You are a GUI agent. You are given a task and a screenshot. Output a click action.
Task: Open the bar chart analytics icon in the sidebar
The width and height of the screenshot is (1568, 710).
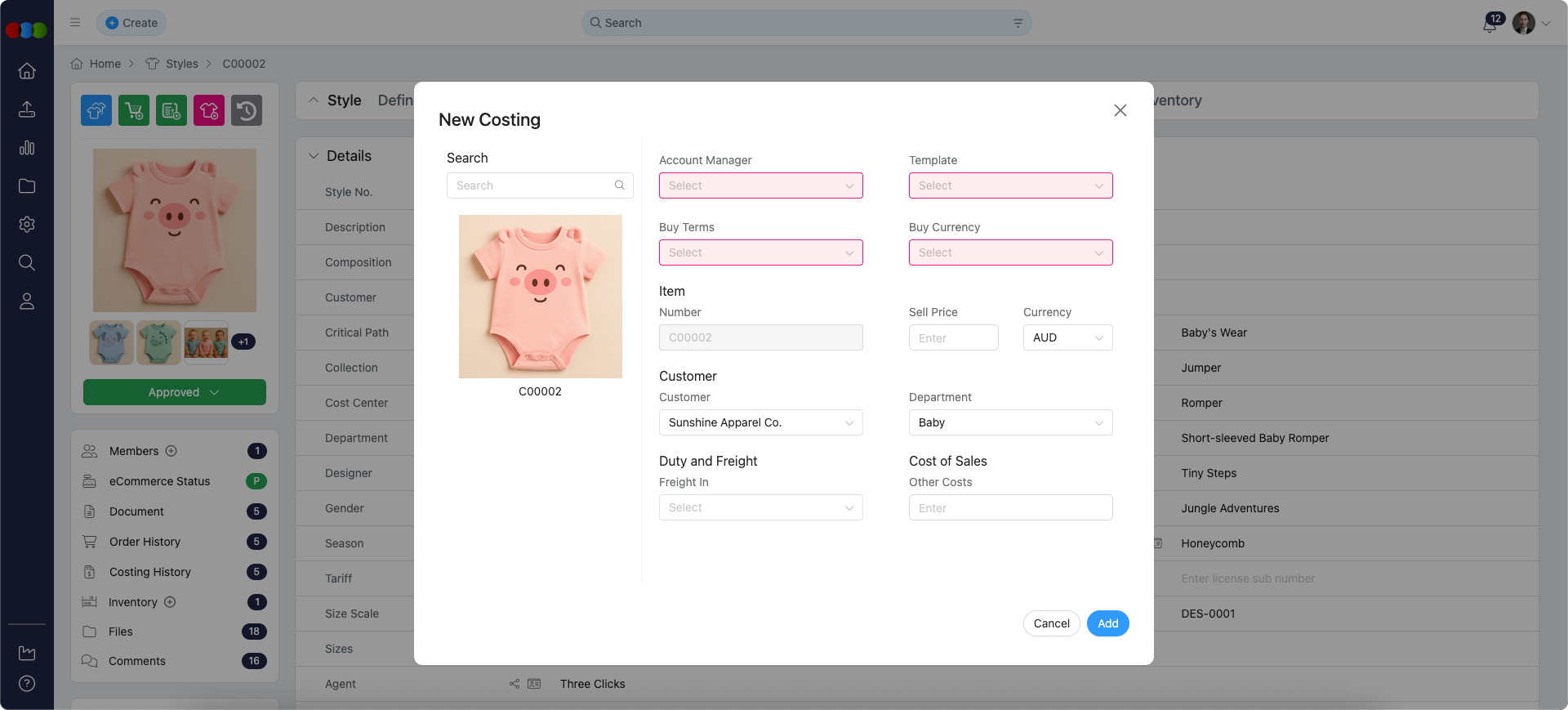coord(27,148)
